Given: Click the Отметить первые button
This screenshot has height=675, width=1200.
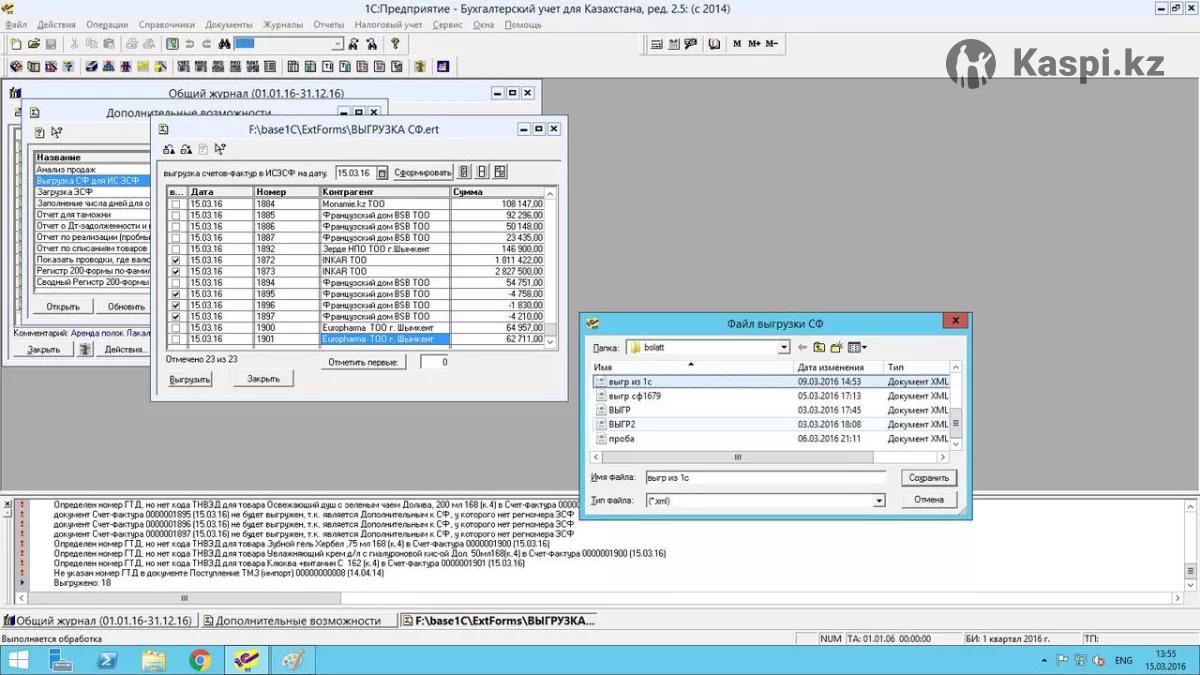Looking at the screenshot, I should [x=365, y=362].
